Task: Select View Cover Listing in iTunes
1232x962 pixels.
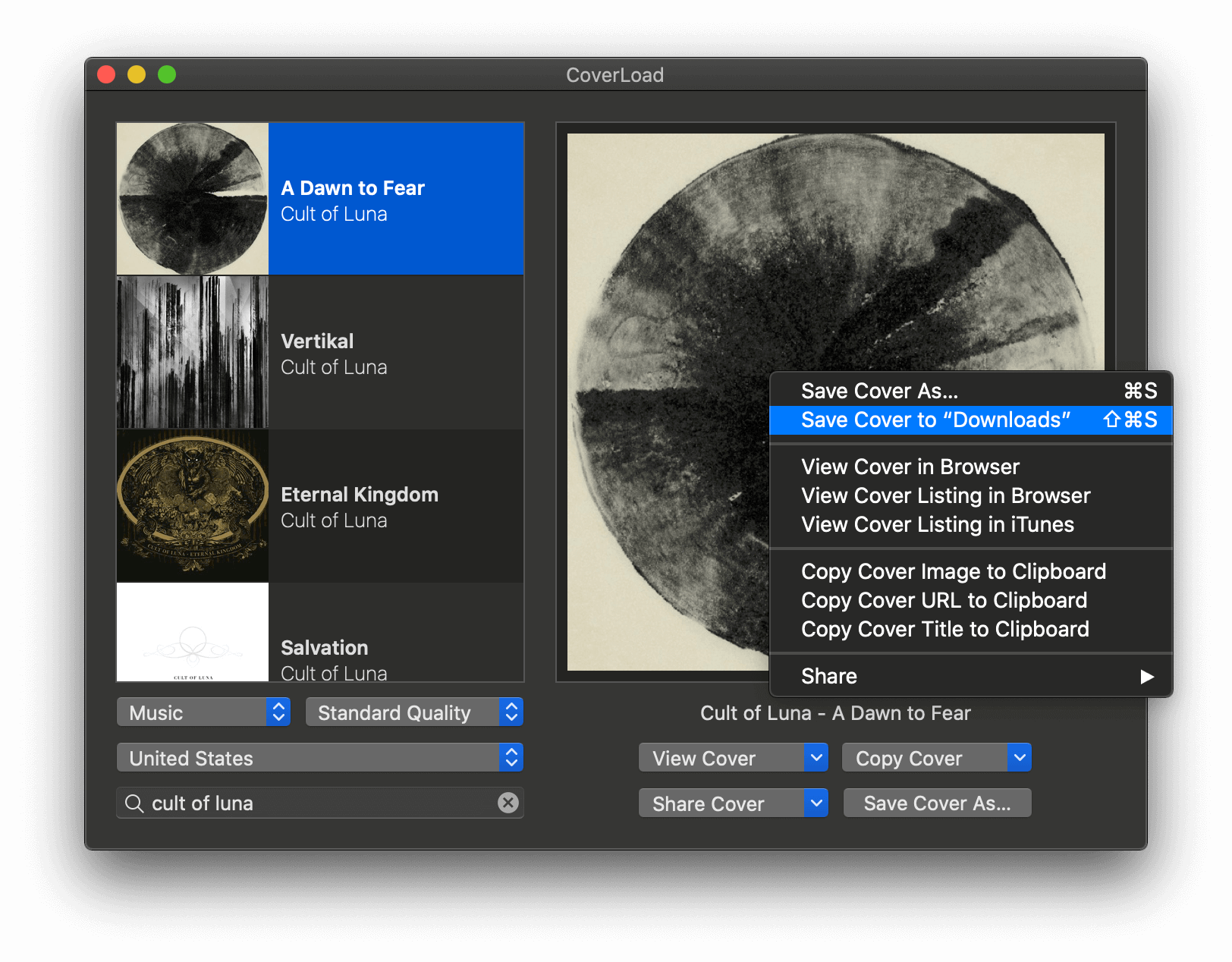Action: (x=971, y=524)
